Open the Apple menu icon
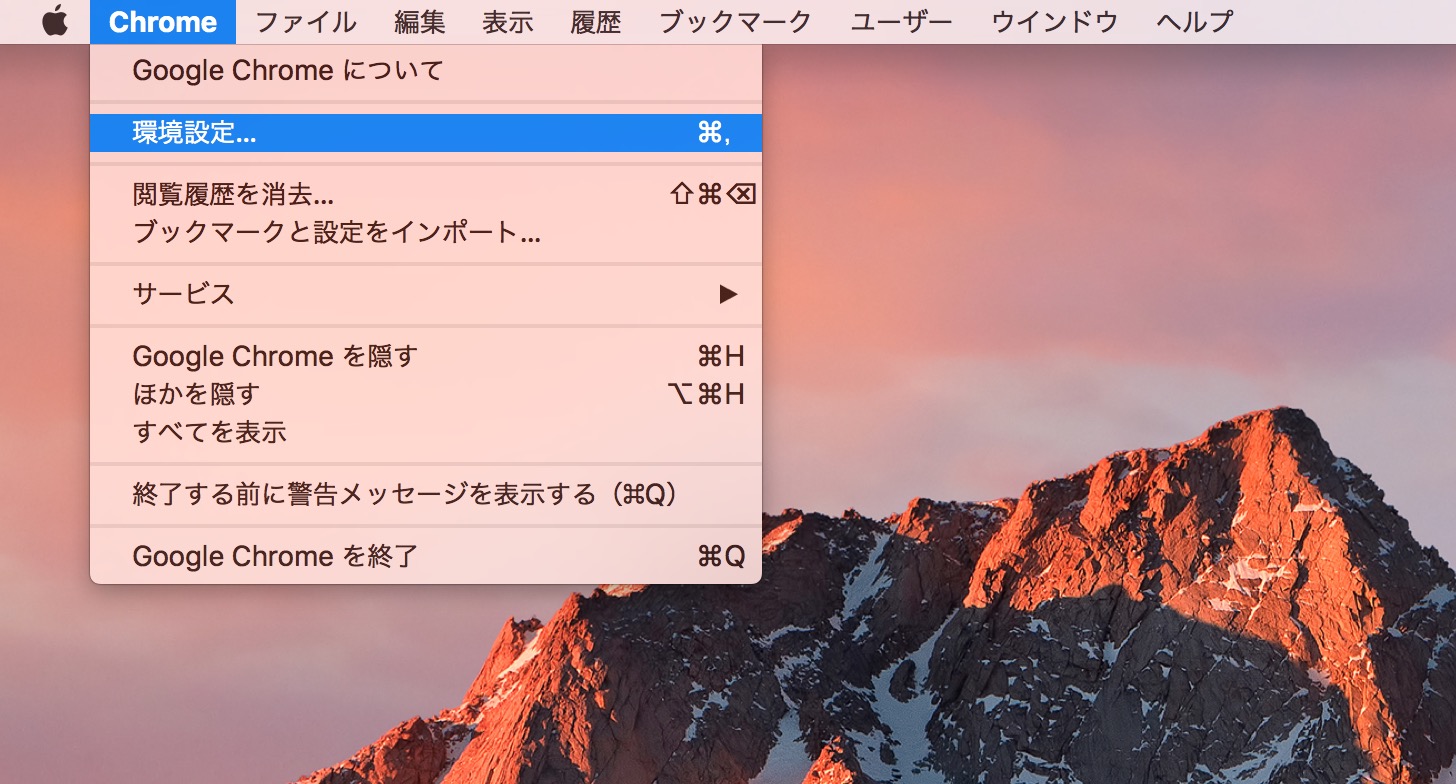 (55, 21)
